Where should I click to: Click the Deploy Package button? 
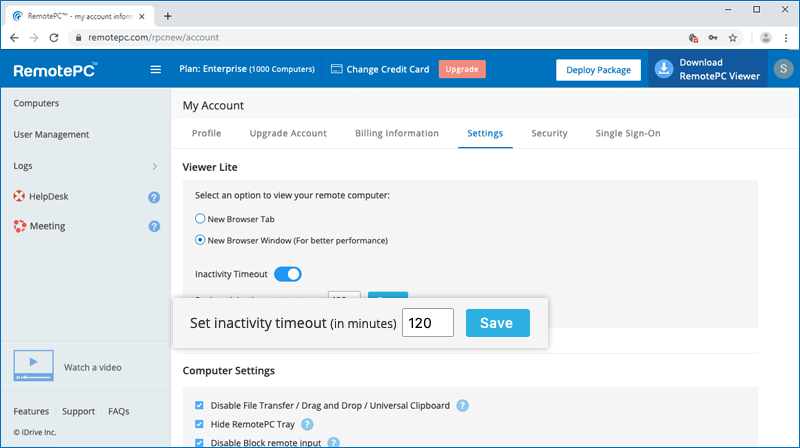coord(598,70)
